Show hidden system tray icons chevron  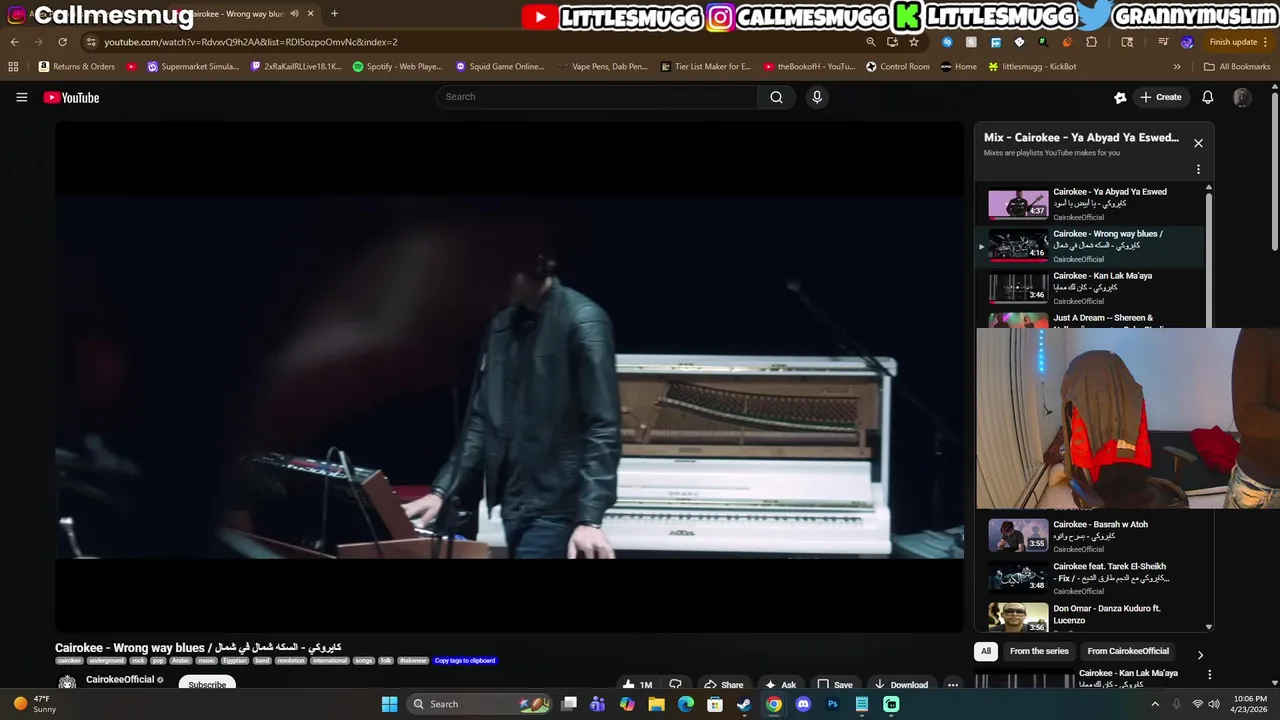(1153, 704)
